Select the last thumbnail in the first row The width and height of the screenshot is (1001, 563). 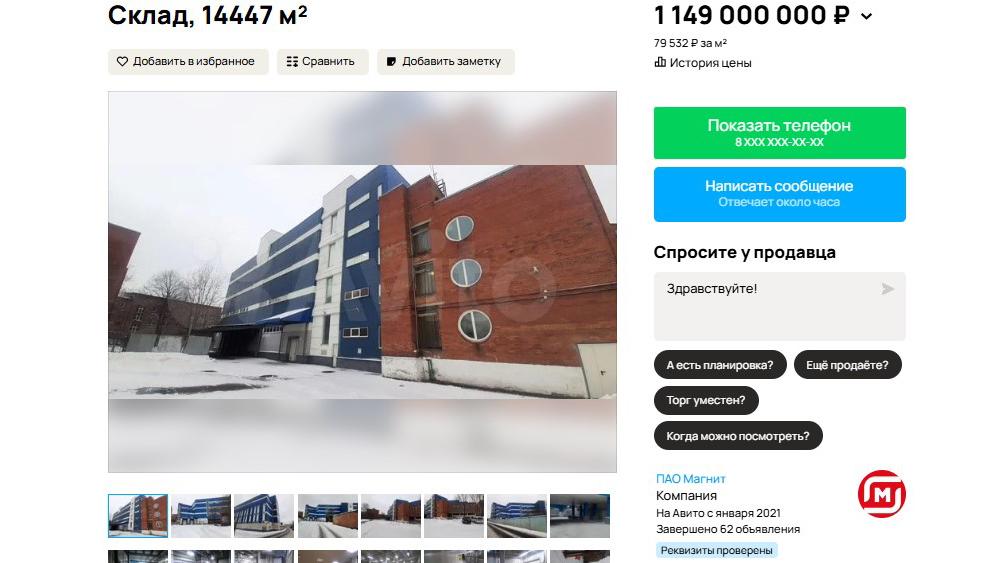[x=580, y=516]
